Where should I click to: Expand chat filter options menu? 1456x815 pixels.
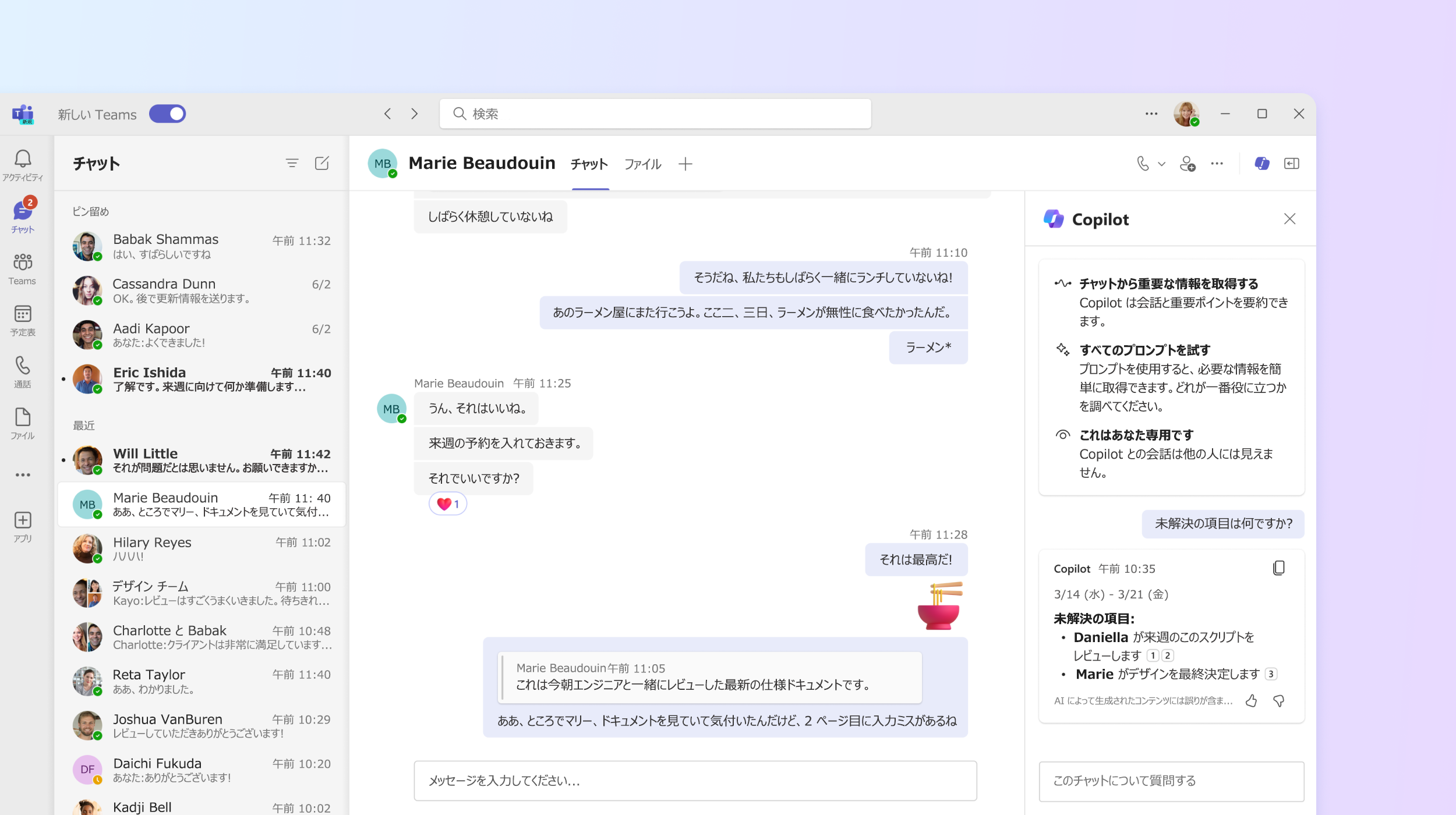[x=292, y=163]
